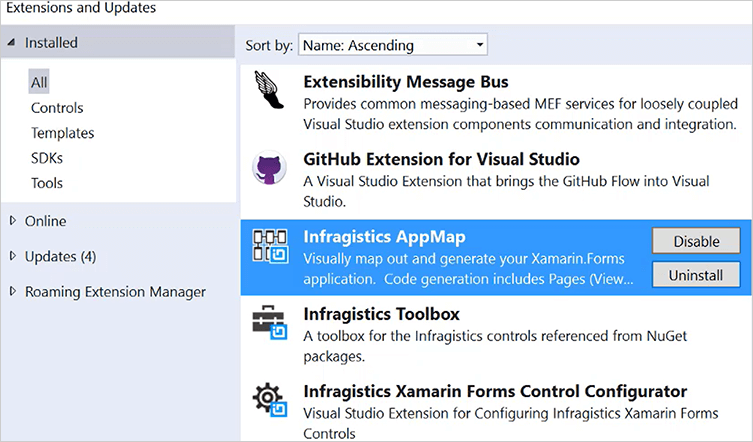Click the Online category label
753x442 pixels.
[x=46, y=221]
